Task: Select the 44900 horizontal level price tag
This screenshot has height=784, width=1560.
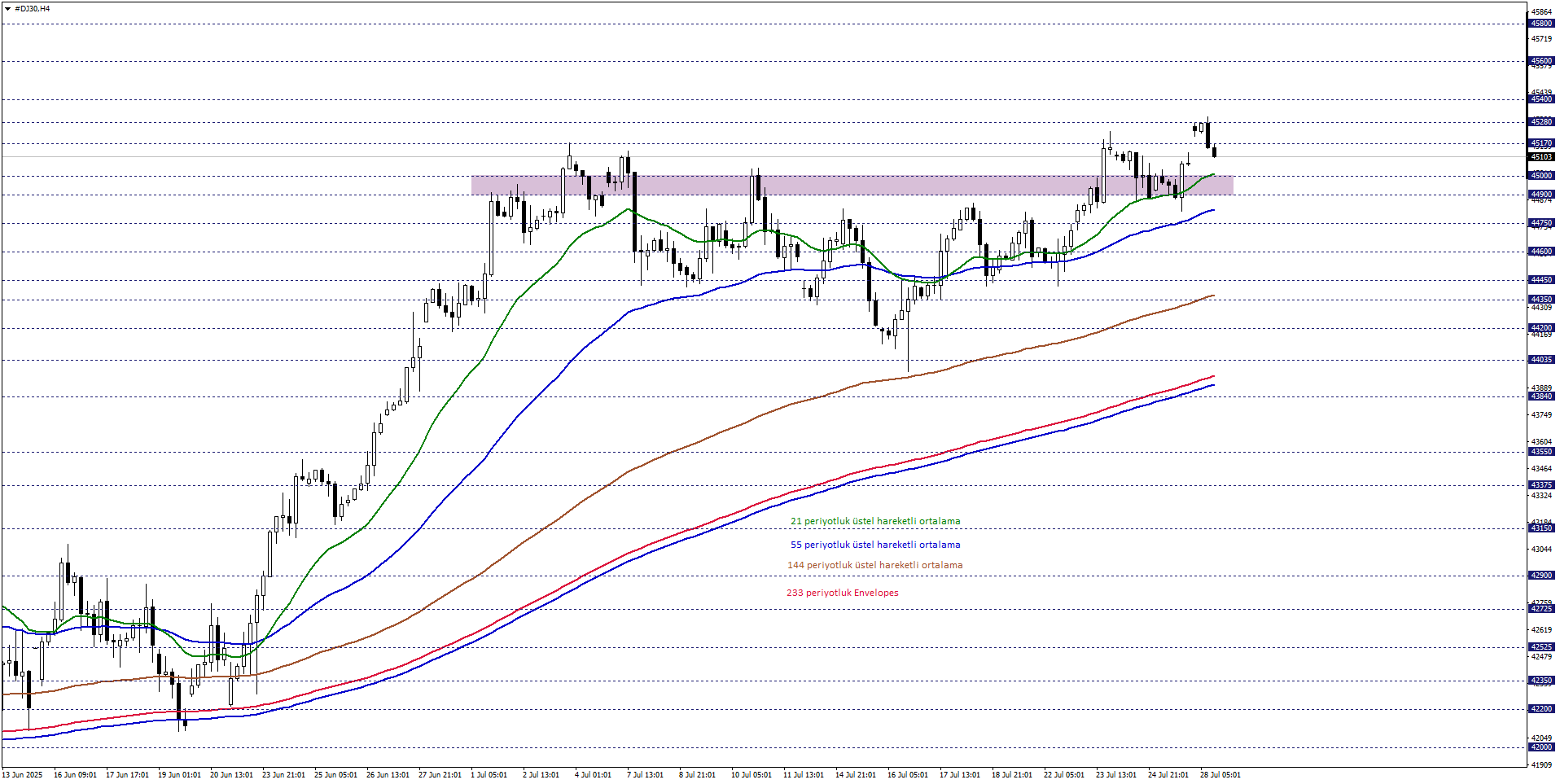Action: pyautogui.click(x=1542, y=195)
